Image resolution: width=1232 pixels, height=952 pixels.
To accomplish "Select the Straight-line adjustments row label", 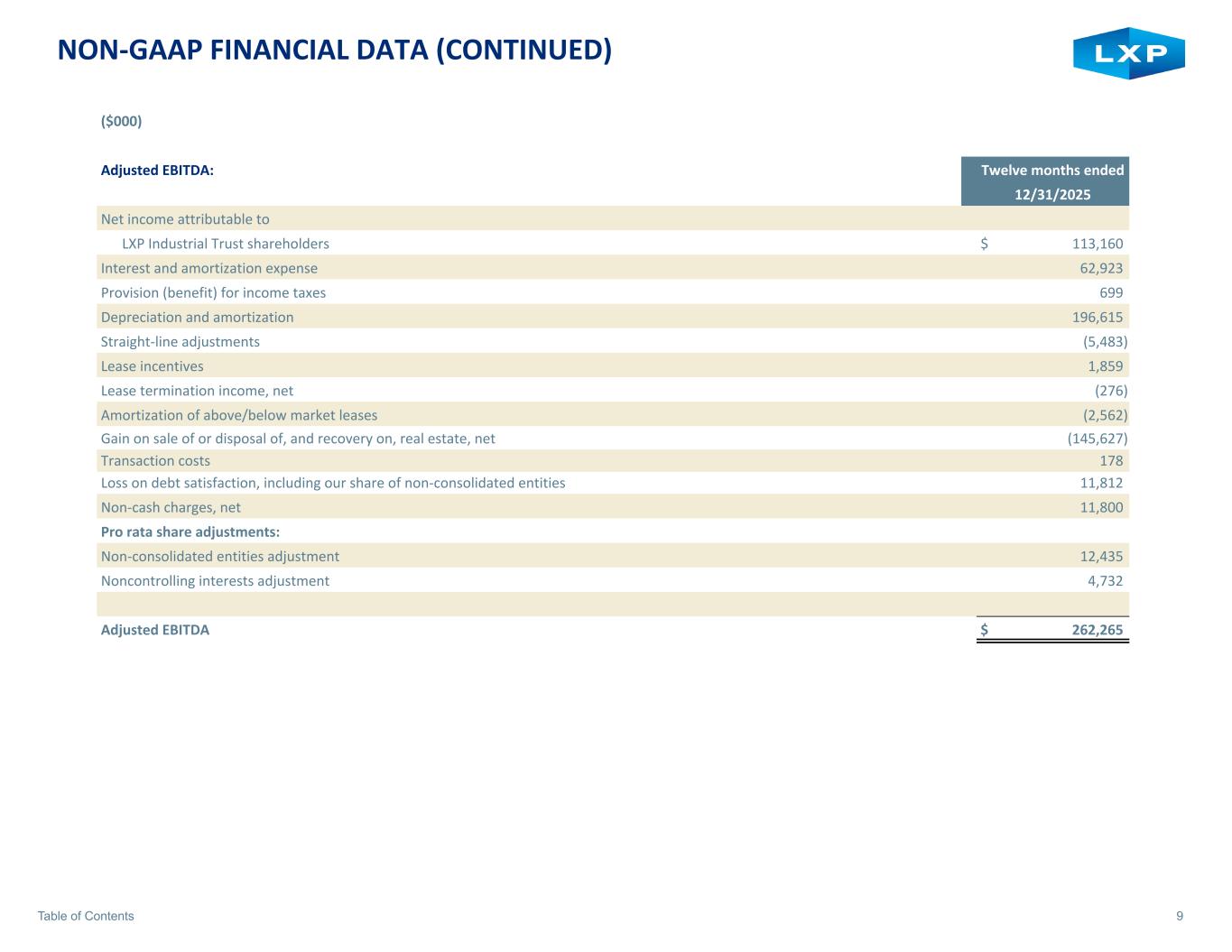I will click(181, 341).
